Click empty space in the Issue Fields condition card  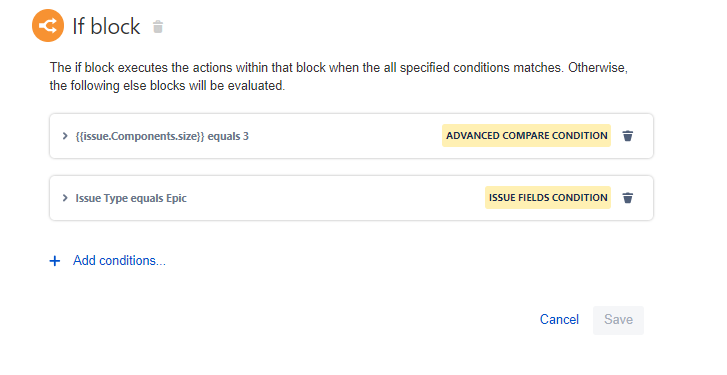pos(334,198)
